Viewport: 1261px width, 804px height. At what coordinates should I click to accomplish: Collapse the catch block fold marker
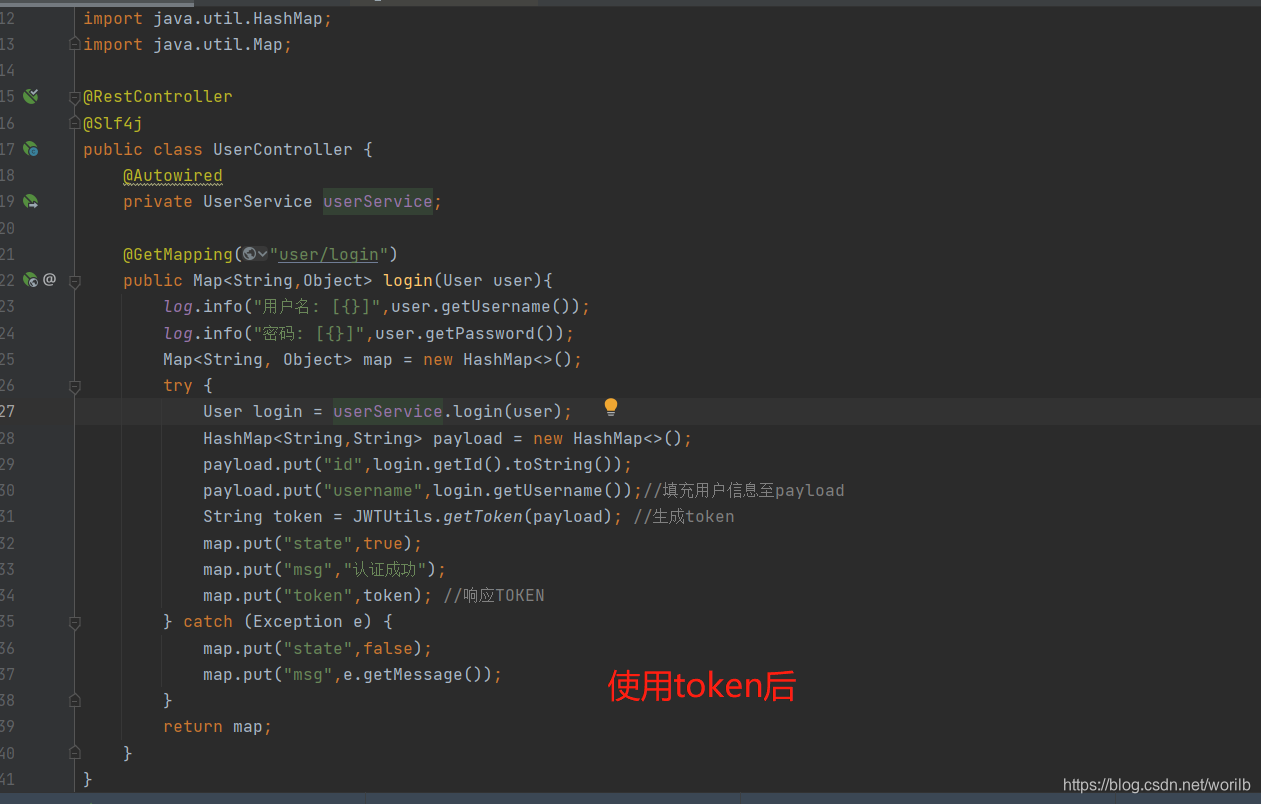[74, 622]
